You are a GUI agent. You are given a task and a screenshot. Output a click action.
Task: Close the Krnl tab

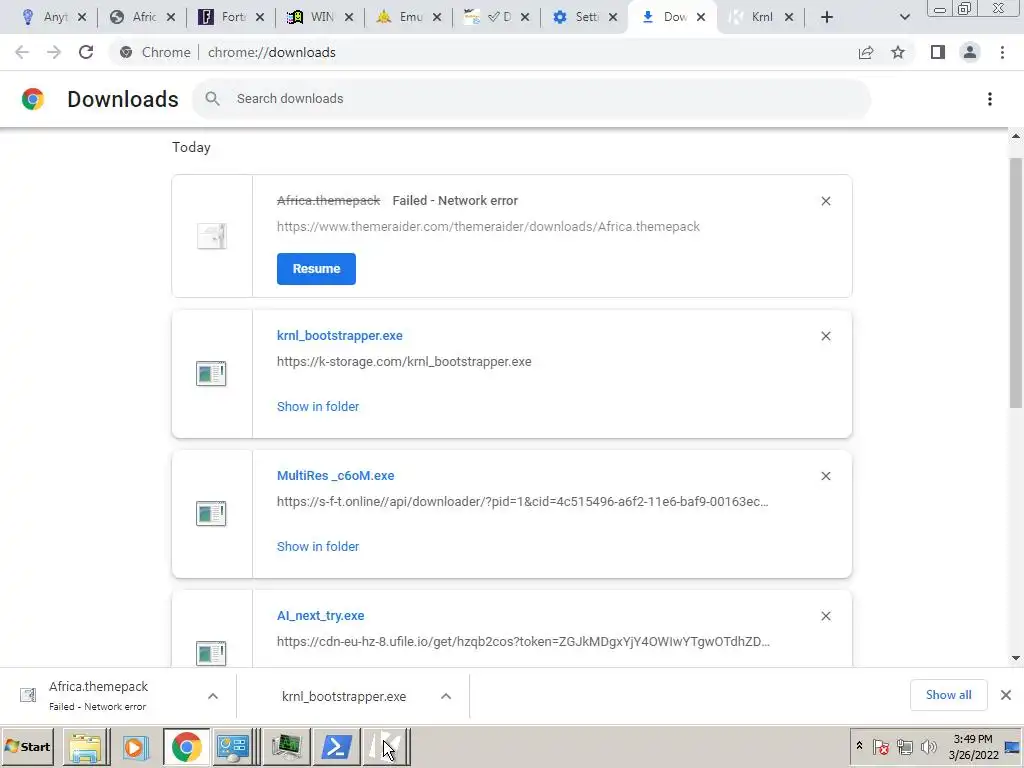(789, 17)
